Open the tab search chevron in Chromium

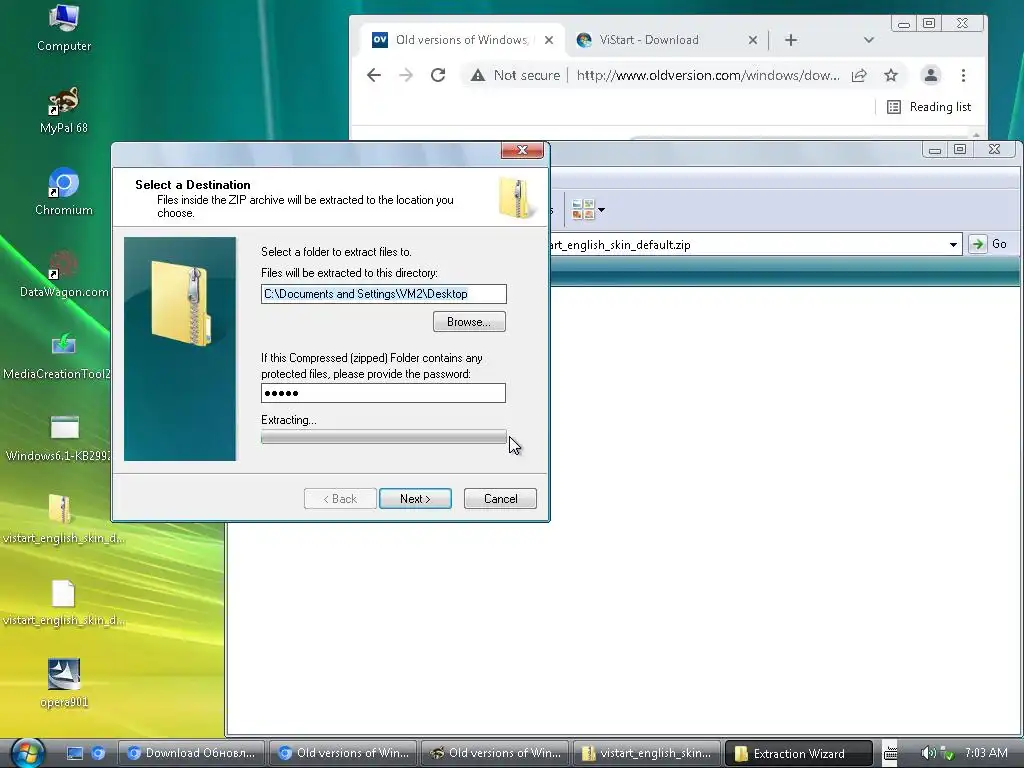(869, 40)
